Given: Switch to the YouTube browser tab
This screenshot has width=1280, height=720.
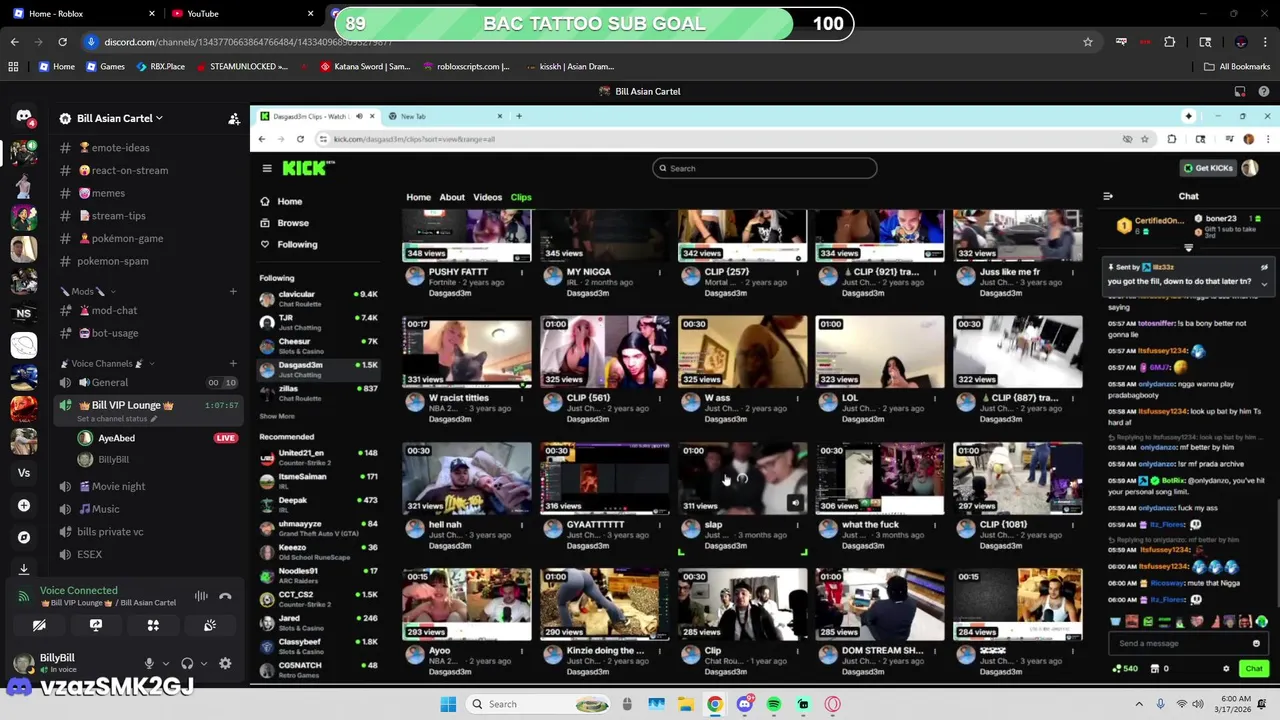Looking at the screenshot, I should pyautogui.click(x=239, y=13).
